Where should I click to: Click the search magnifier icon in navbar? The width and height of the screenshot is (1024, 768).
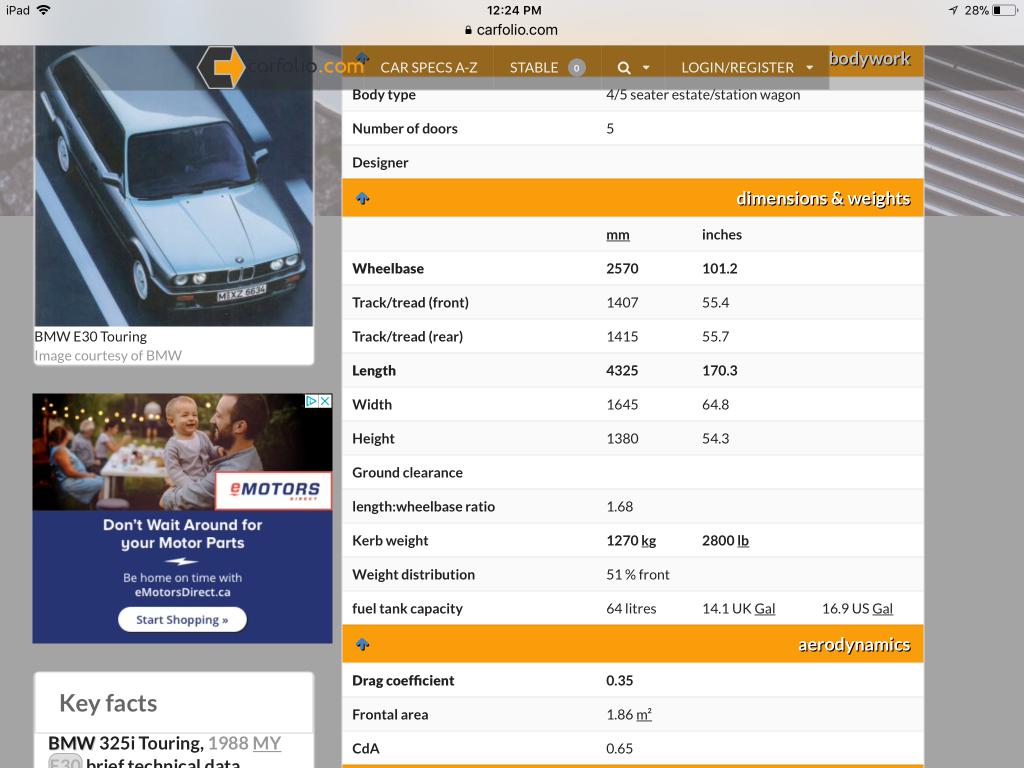click(x=624, y=68)
